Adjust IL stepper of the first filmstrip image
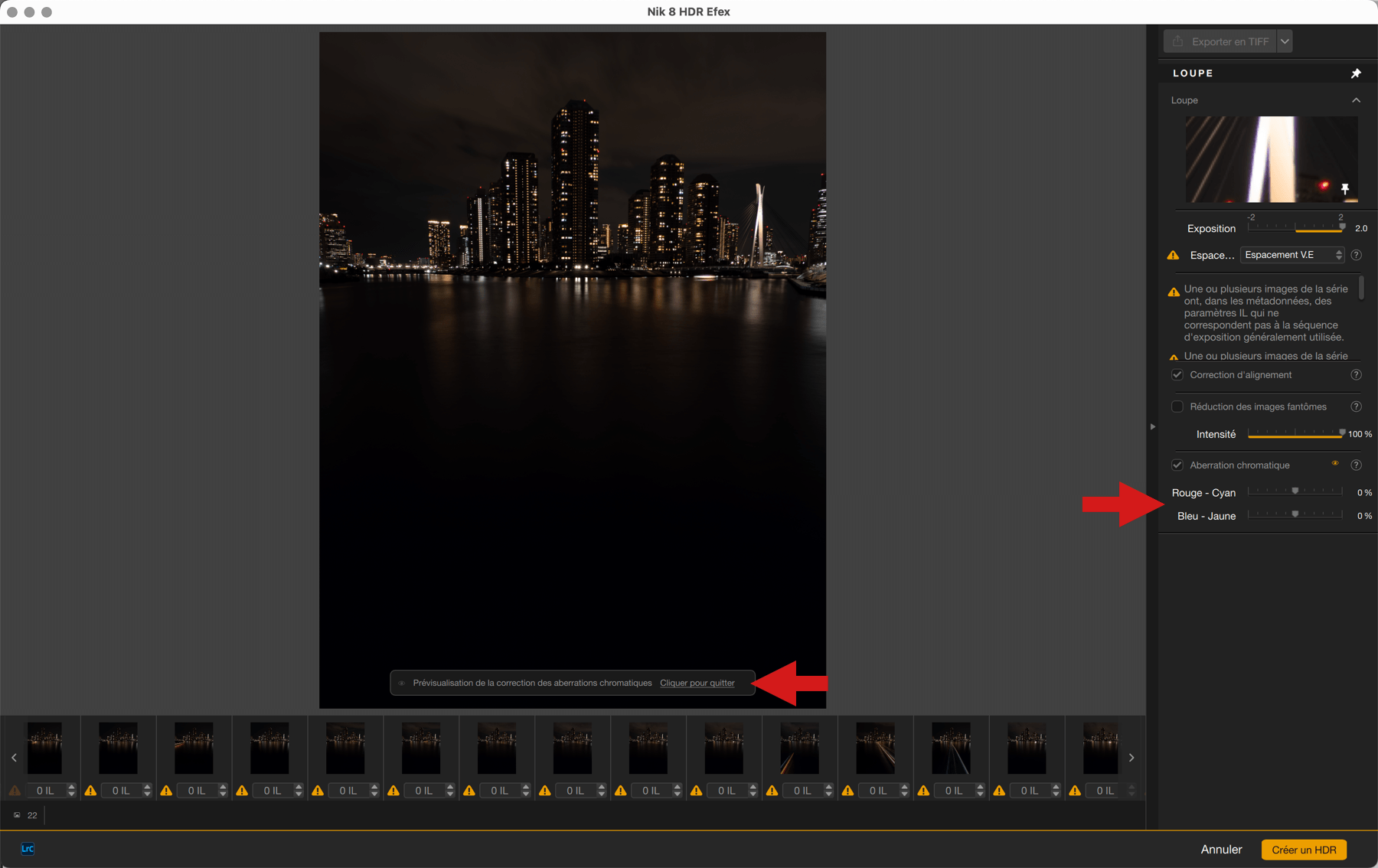This screenshot has width=1378, height=868. coord(71,791)
